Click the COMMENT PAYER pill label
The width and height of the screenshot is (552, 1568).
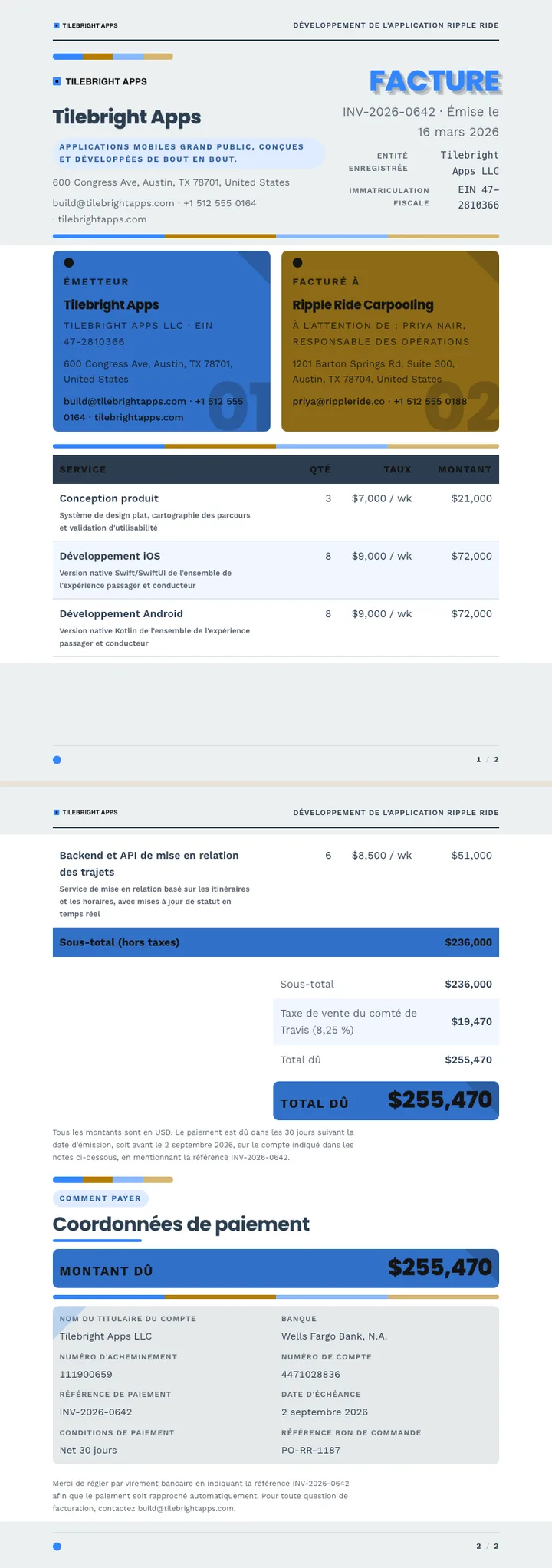coord(100,1198)
